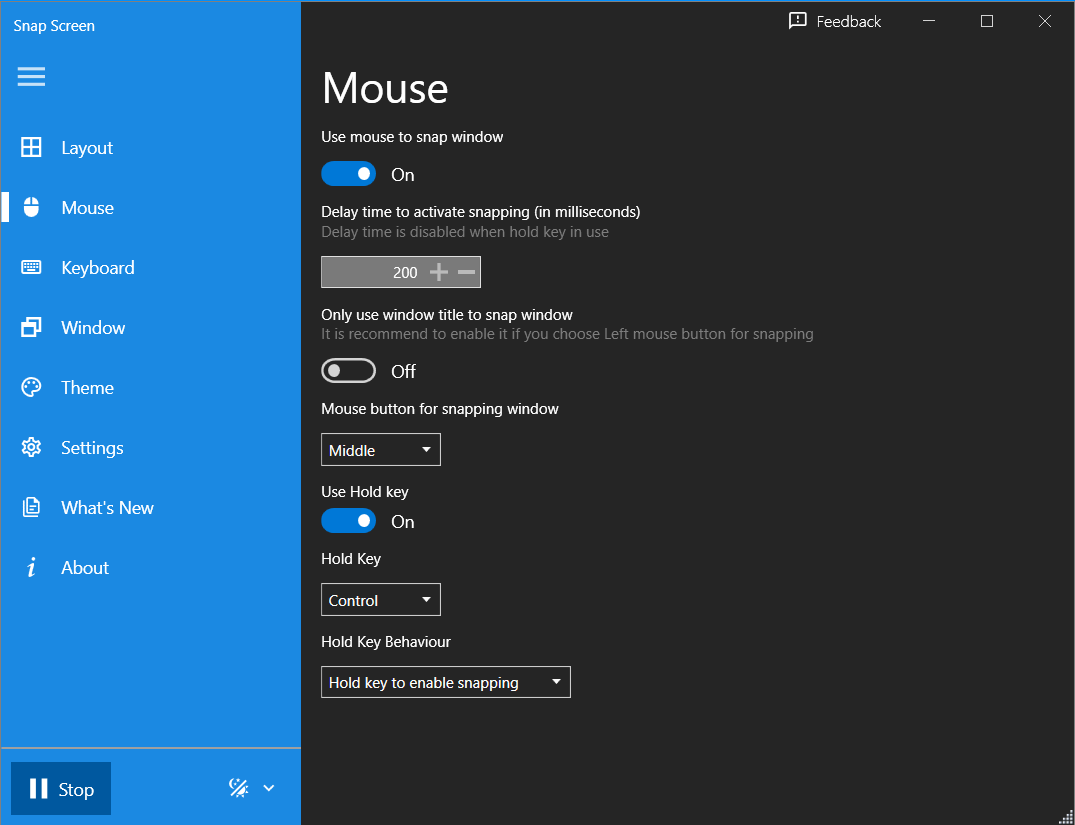Image resolution: width=1075 pixels, height=825 pixels.
Task: Click the magic wand icon near Stop
Action: 238,788
